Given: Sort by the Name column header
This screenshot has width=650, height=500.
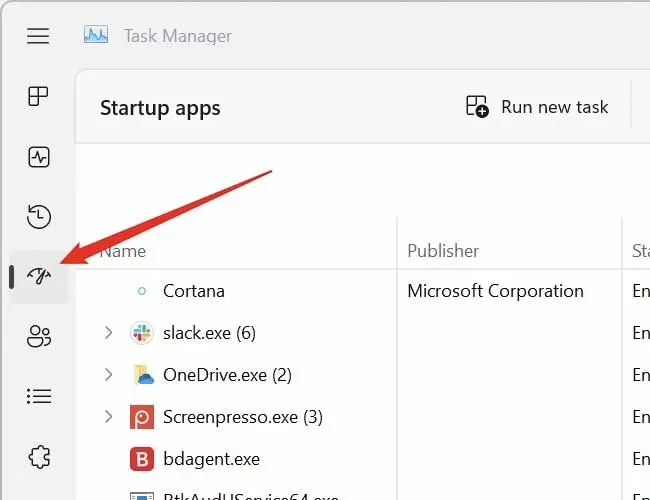Looking at the screenshot, I should tap(123, 251).
